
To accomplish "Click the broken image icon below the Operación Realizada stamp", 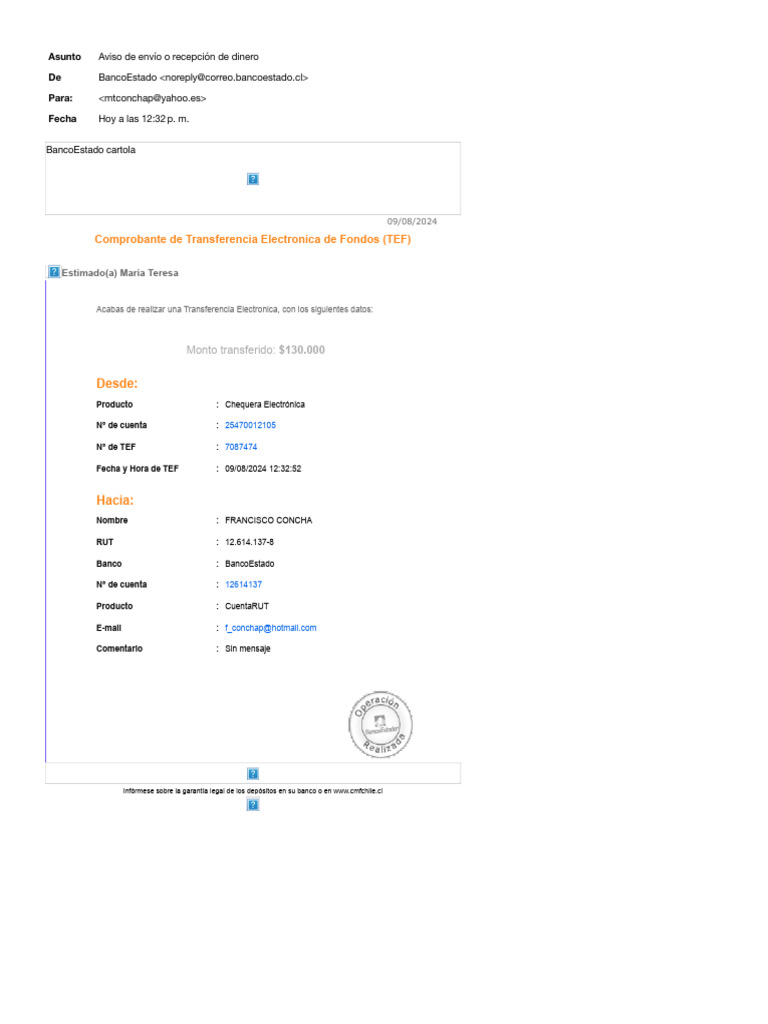I will point(253,774).
